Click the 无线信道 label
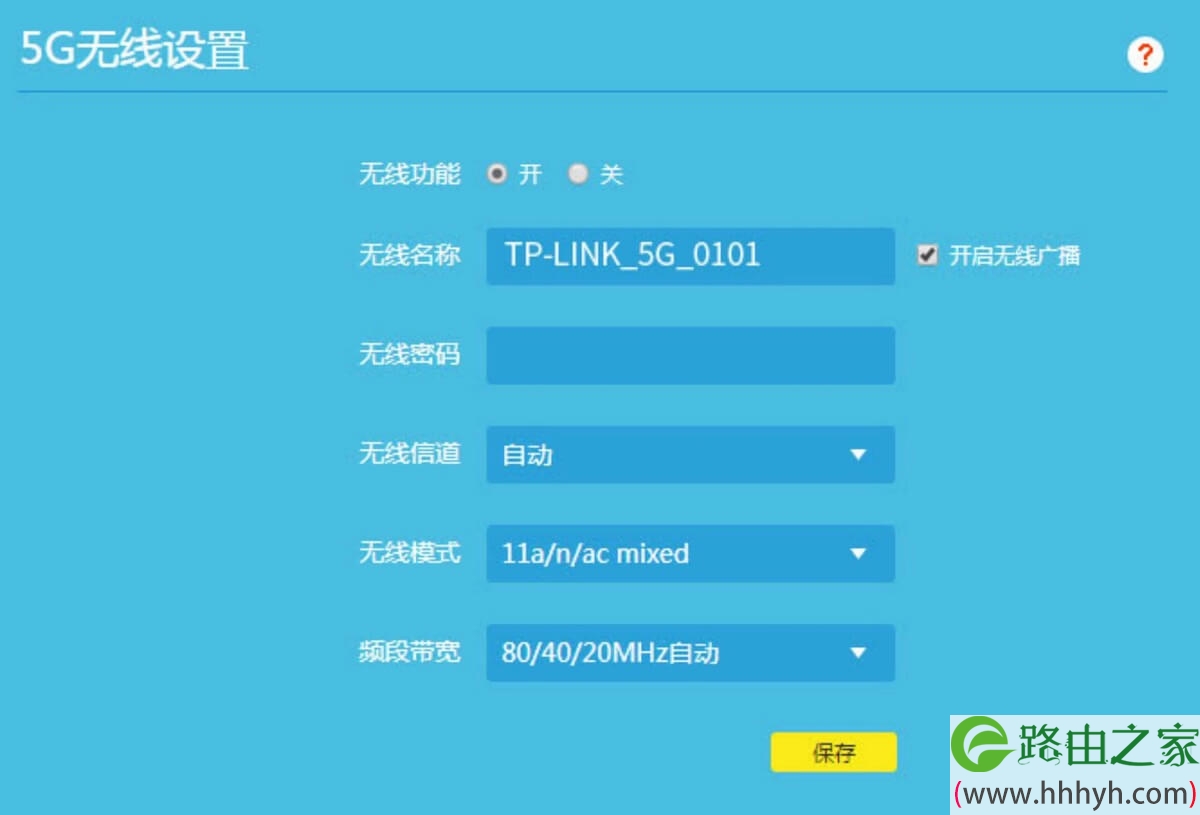Image resolution: width=1200 pixels, height=815 pixels. tap(410, 453)
